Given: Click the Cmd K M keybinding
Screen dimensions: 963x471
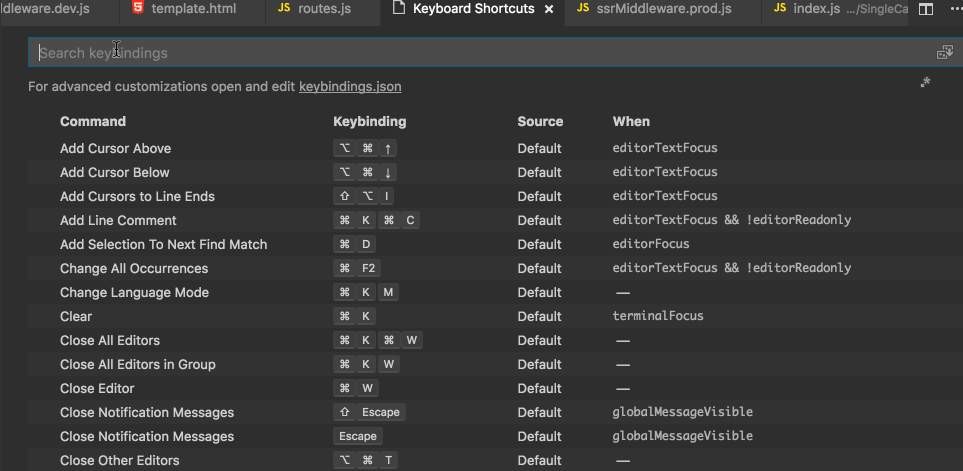Looking at the screenshot, I should [x=366, y=292].
